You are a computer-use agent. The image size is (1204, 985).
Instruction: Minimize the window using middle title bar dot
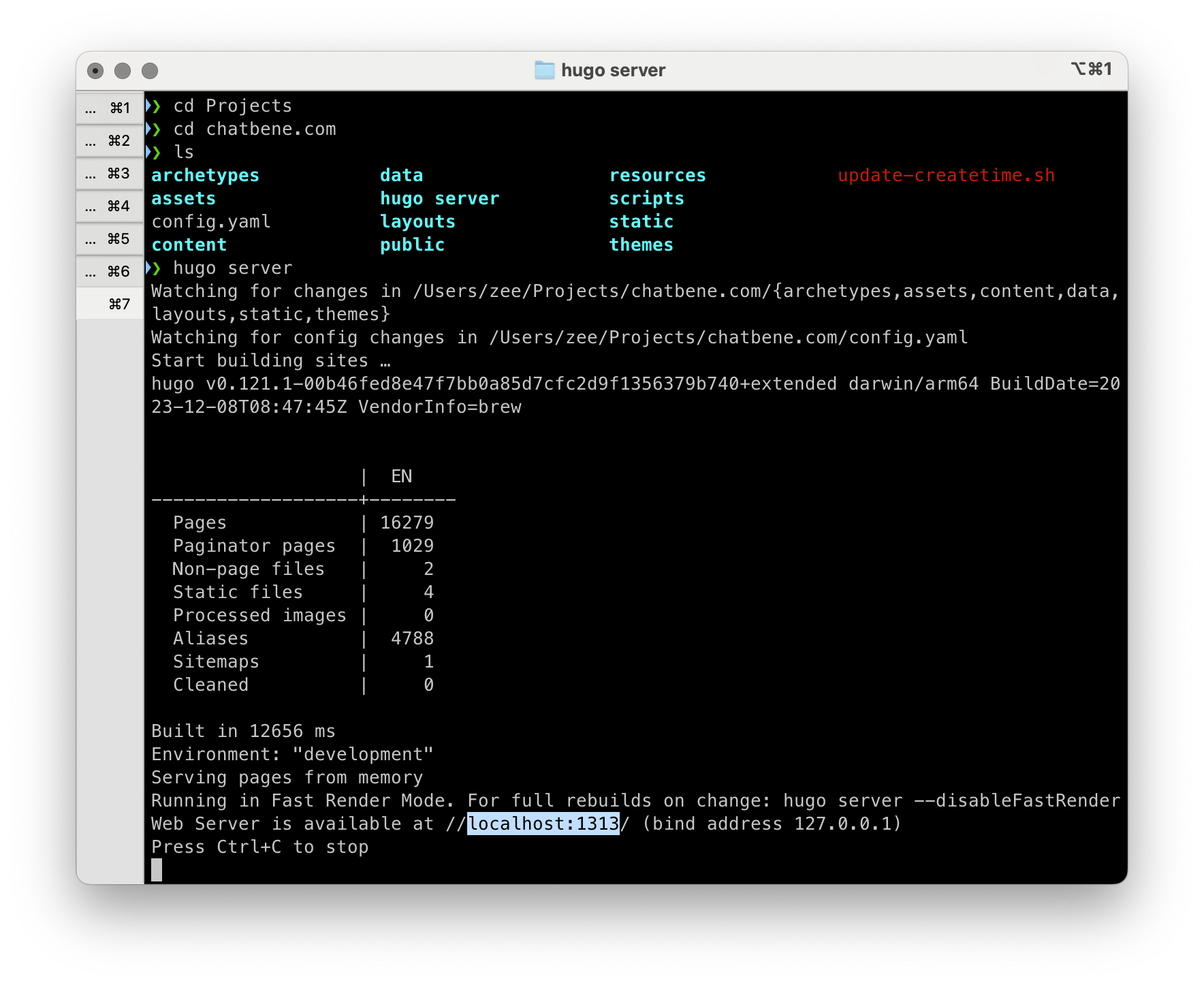click(x=123, y=71)
